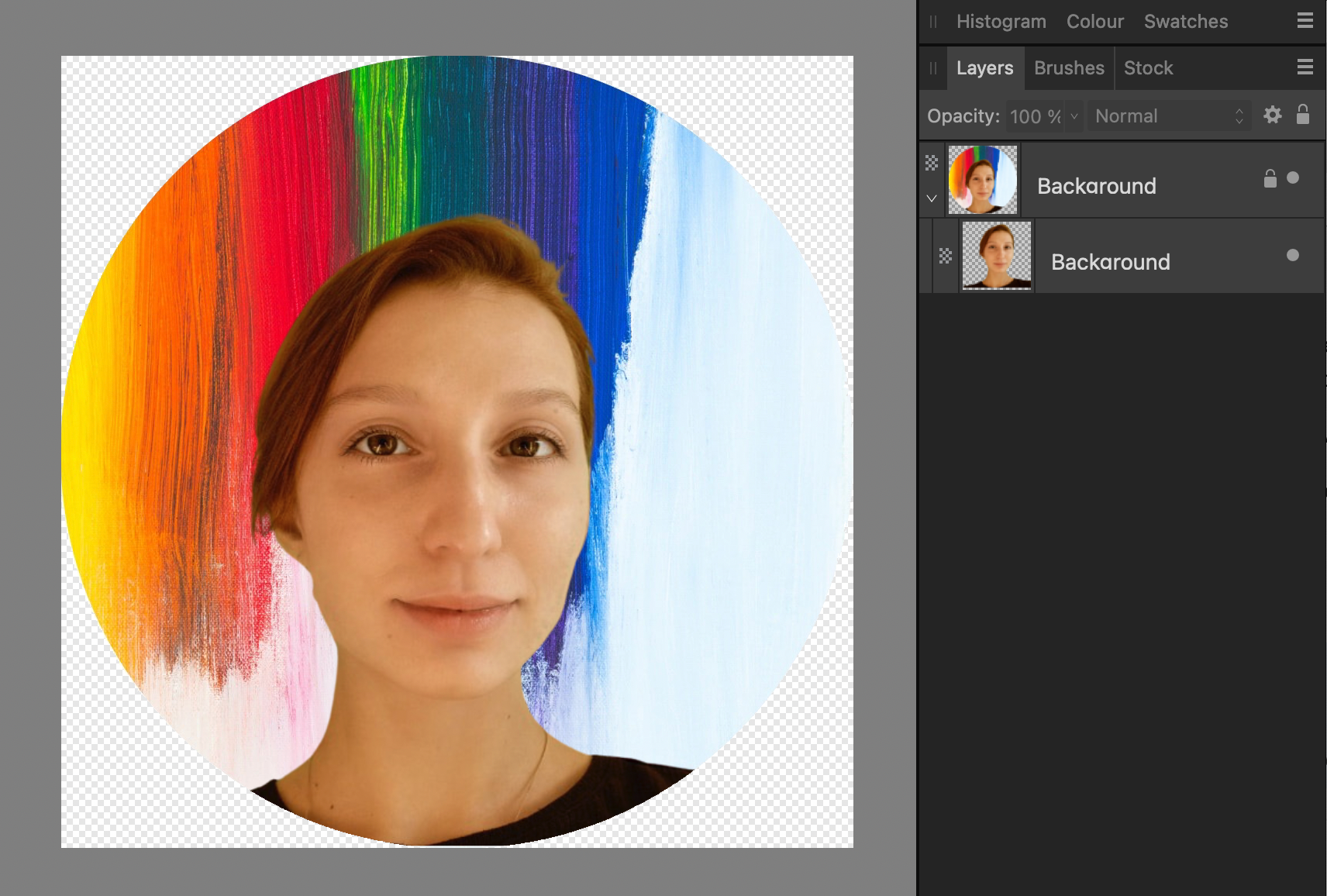Open the Layers panel hamburger menu

point(1305,67)
